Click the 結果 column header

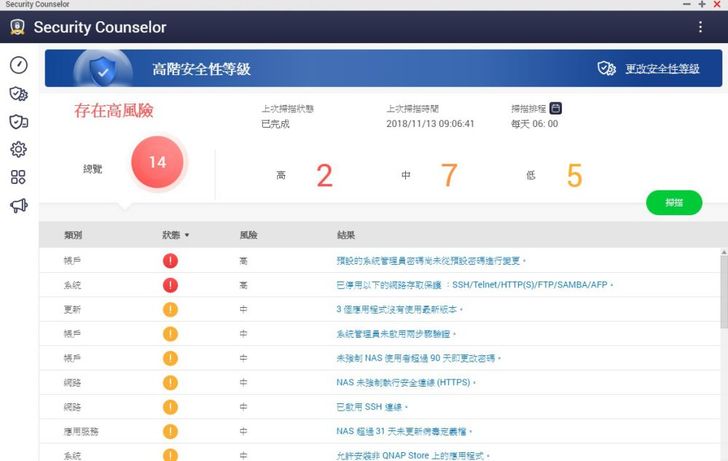pyautogui.click(x=346, y=235)
